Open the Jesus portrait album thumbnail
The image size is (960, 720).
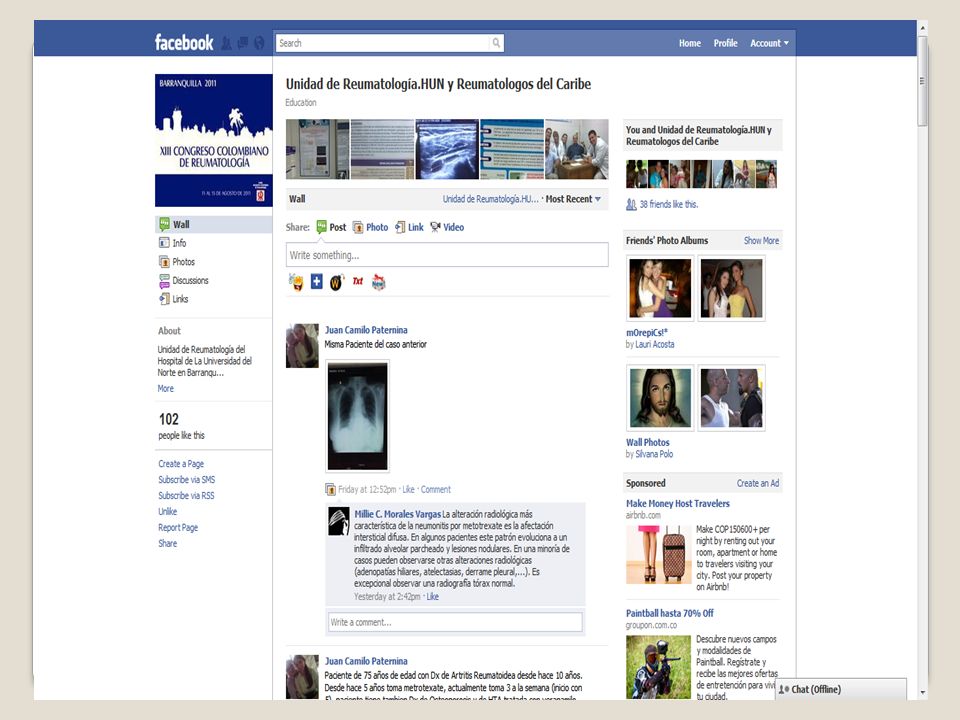[x=660, y=399]
